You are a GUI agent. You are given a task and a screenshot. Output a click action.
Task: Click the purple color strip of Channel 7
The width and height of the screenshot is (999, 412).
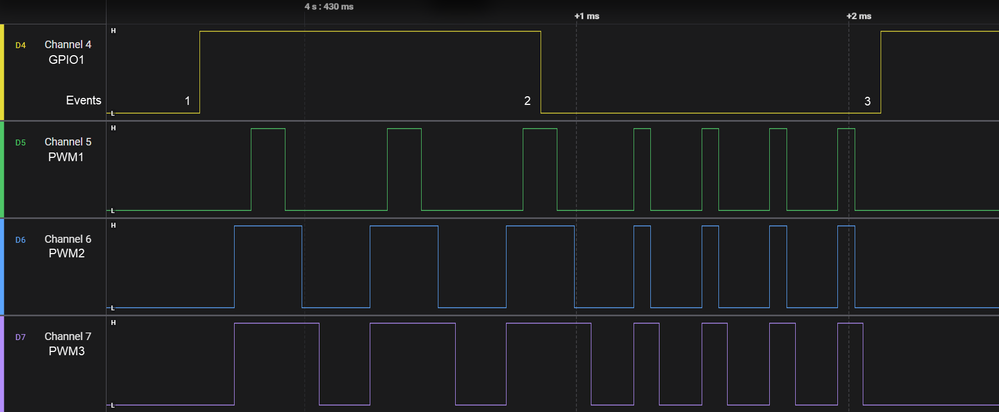(2, 364)
